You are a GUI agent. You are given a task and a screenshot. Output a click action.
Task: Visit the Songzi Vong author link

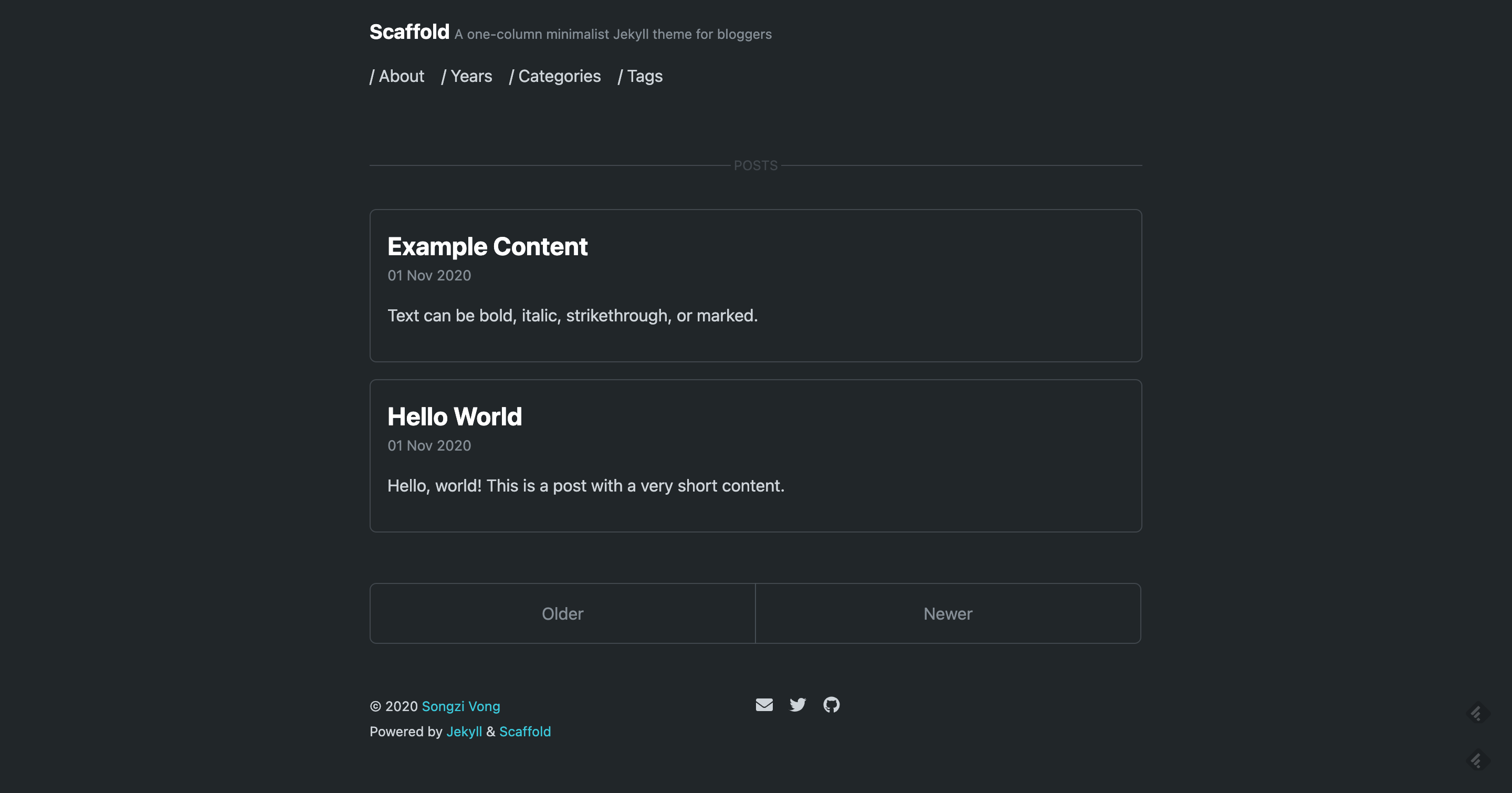pos(461,706)
